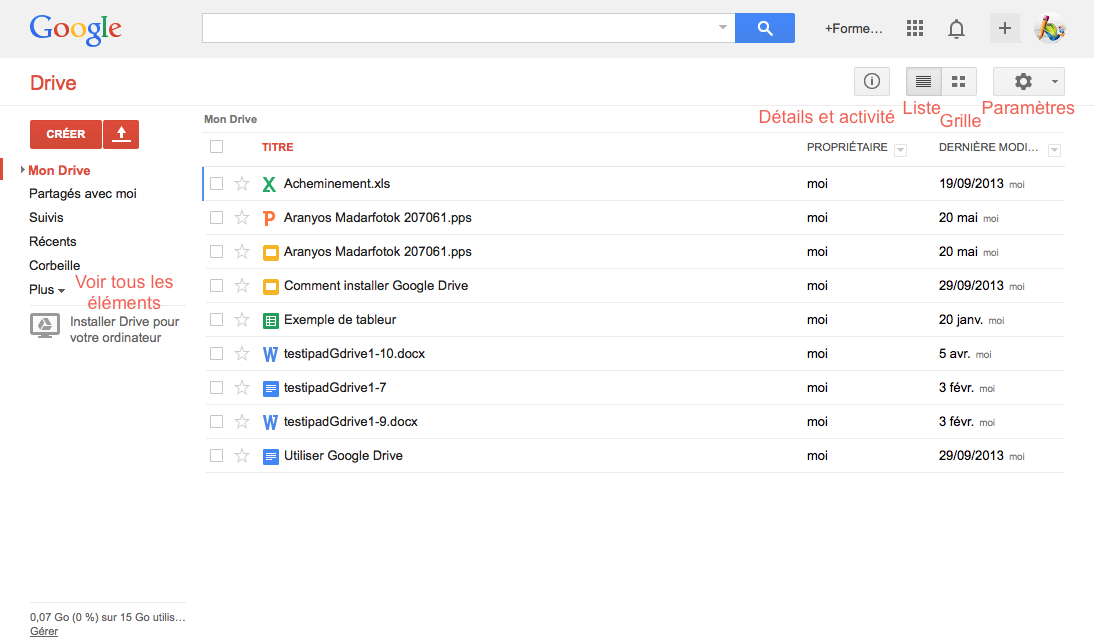Open the Dernière modification sort dropdown

[x=1055, y=150]
